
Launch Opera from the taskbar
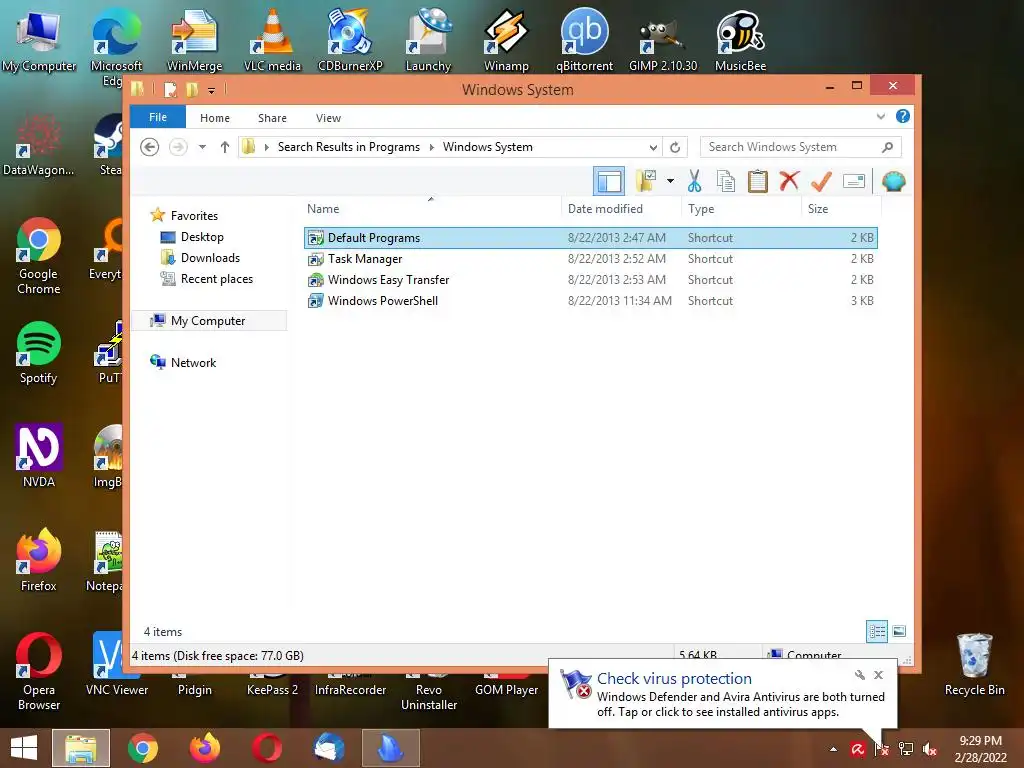point(266,748)
